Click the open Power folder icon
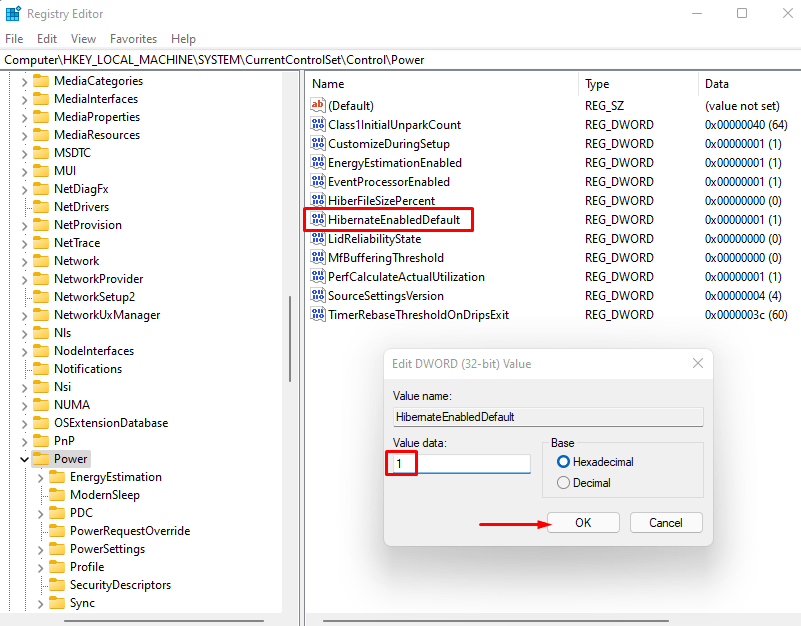Viewport: 801px width, 626px height. [x=41, y=458]
